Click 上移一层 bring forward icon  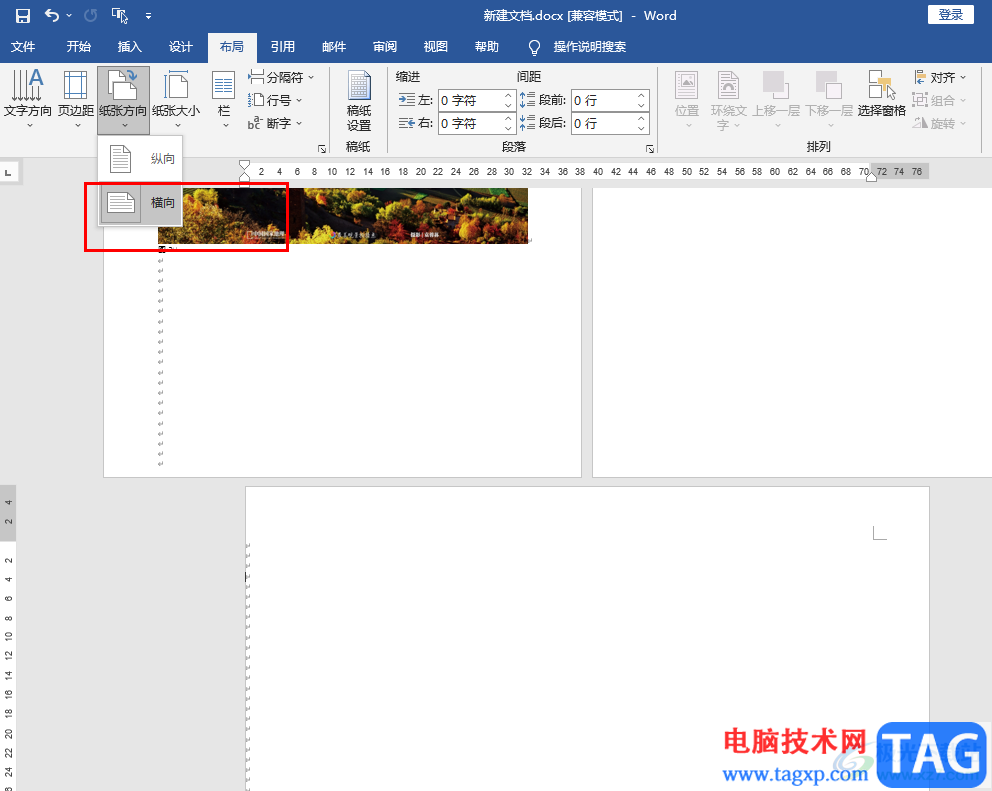point(776,99)
